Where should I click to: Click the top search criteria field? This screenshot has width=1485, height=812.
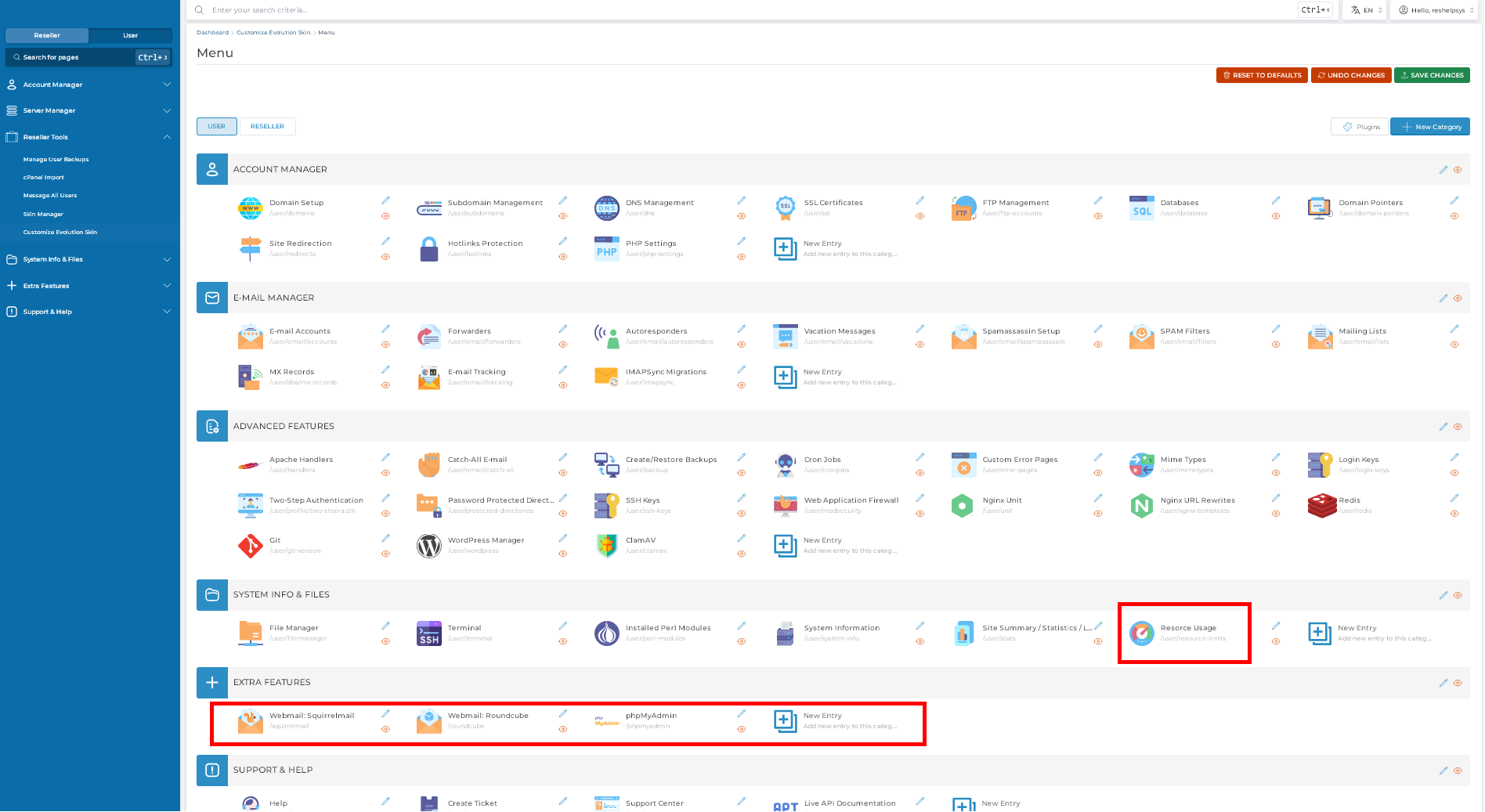tap(705, 10)
